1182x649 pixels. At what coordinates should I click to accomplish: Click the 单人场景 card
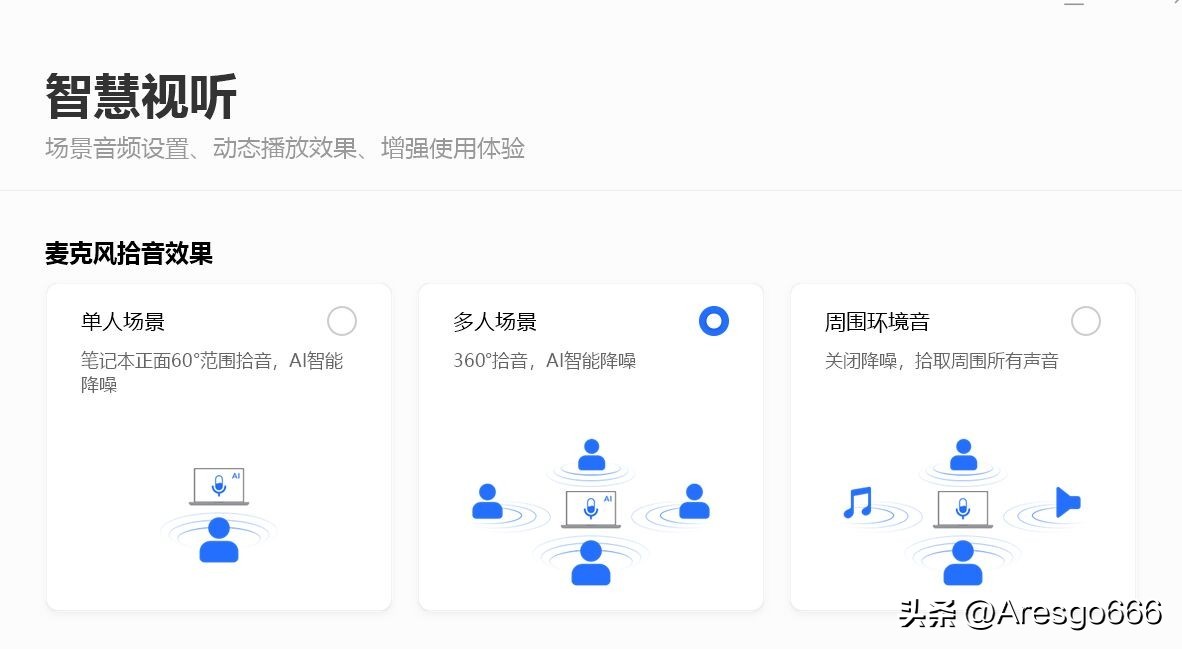(x=219, y=445)
